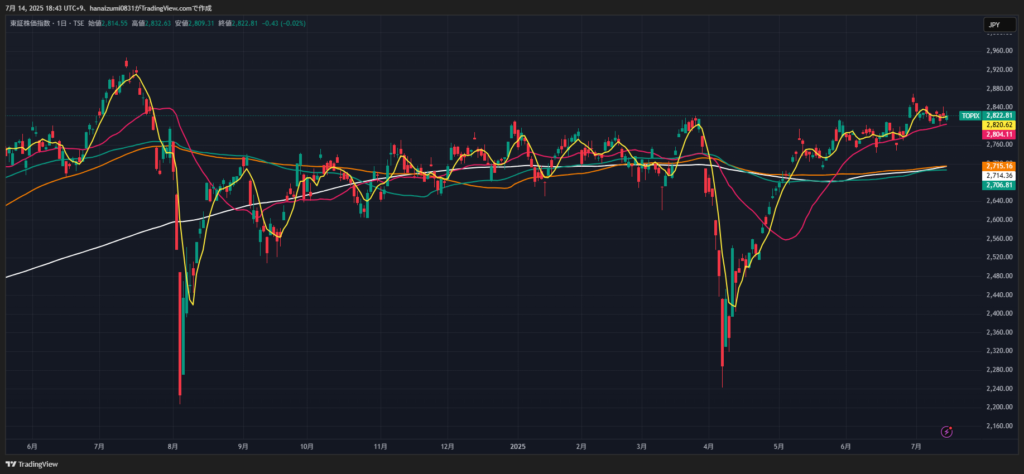Click the pink 2,804.11 moving average label
This screenshot has height=474, width=1024.
(x=999, y=134)
